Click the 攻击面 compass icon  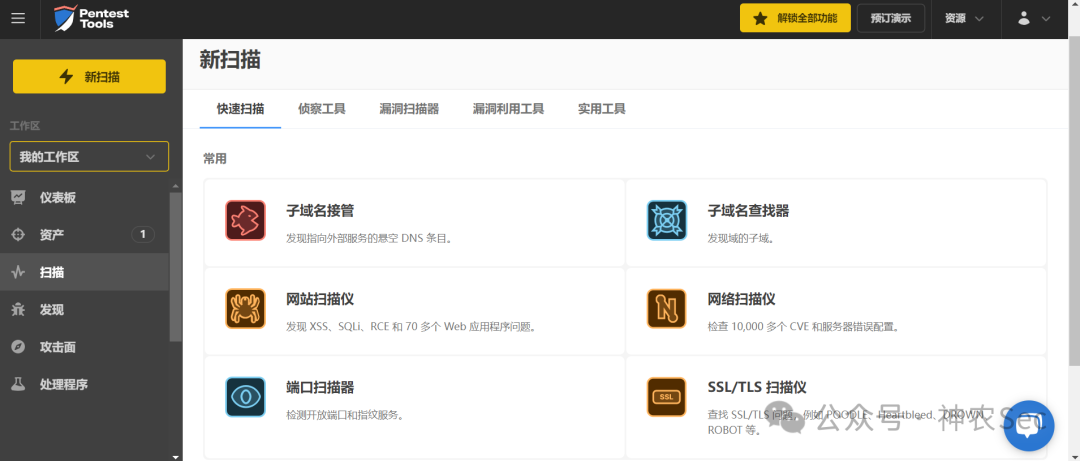(x=18, y=347)
